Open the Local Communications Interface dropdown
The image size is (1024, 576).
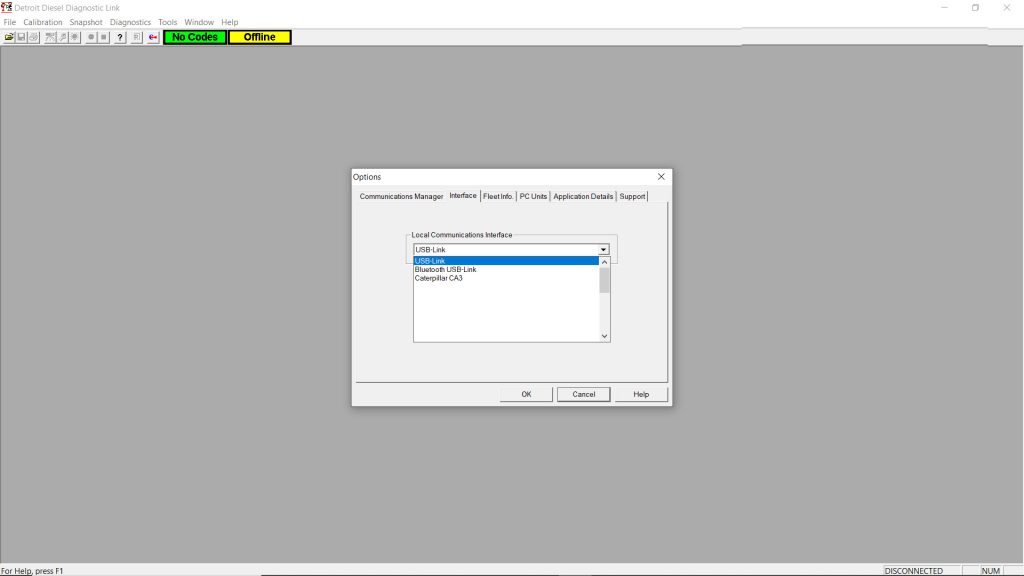603,249
